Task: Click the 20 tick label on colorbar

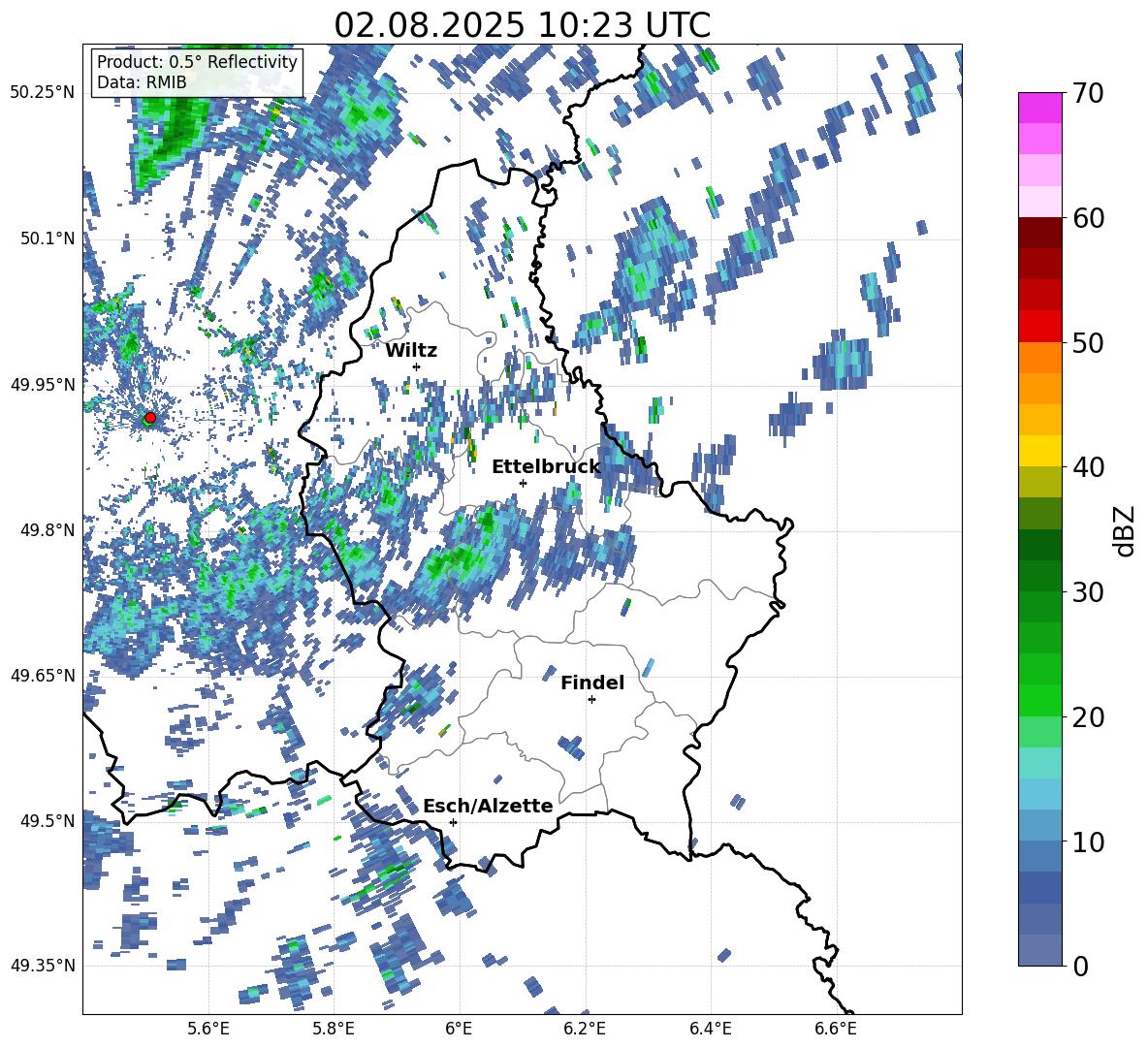Action: [1089, 717]
